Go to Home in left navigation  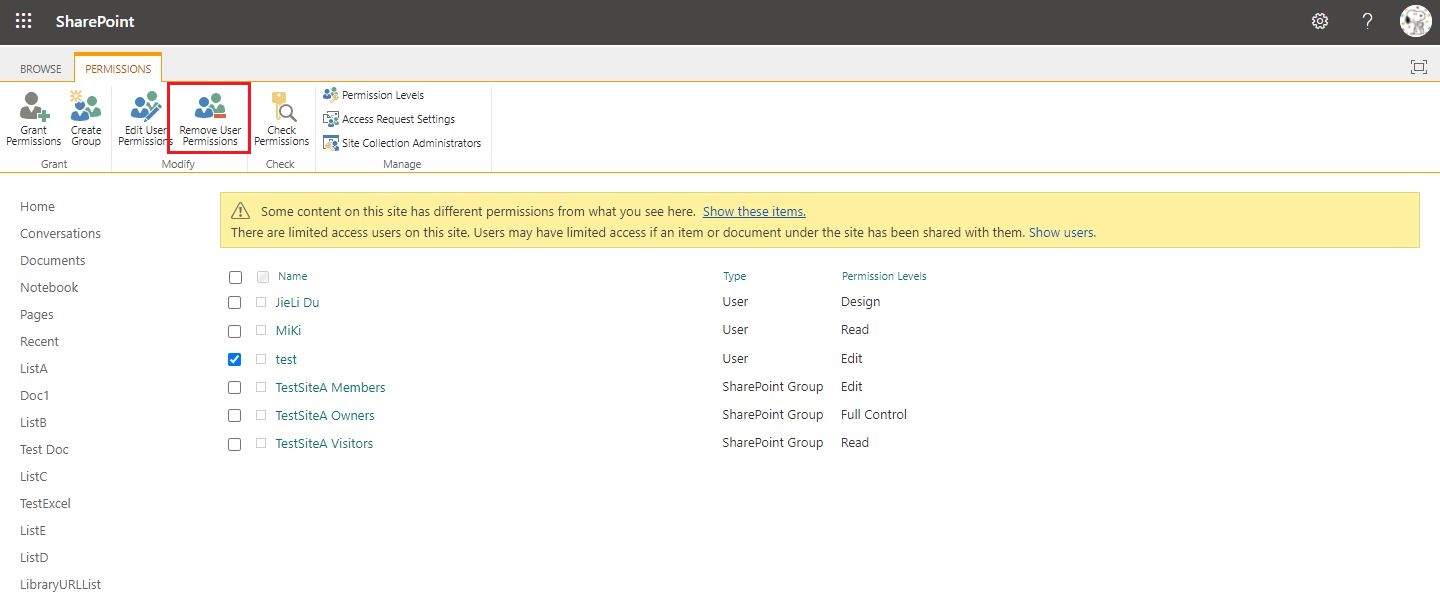[37, 207]
